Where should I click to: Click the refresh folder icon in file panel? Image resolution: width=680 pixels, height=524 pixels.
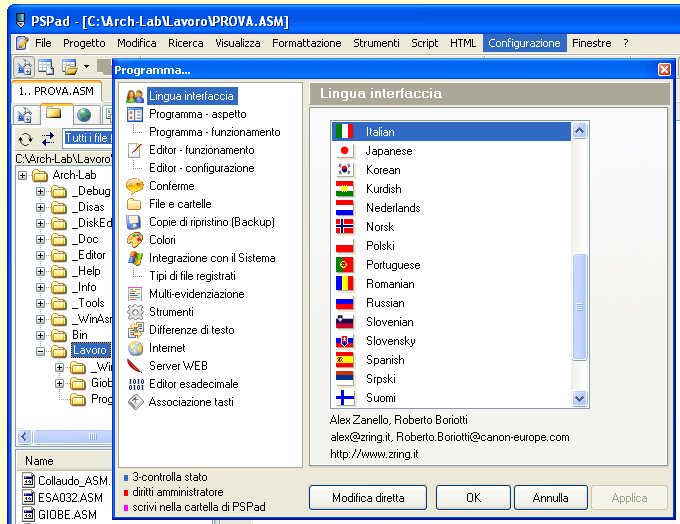(26, 139)
